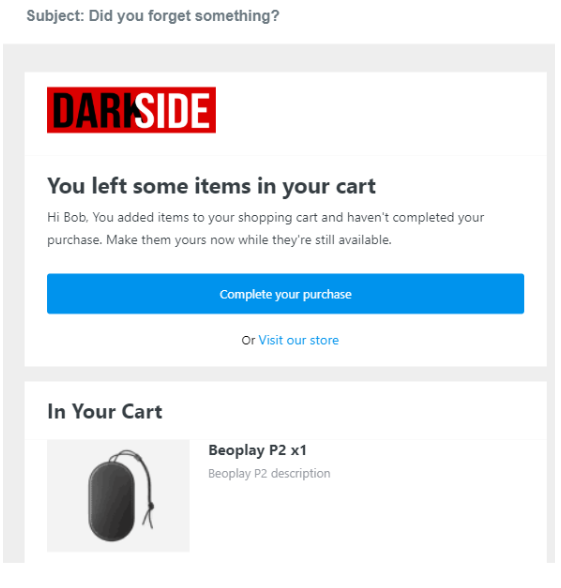Screen dimensions: 561x588
Task: Click the 'Hi Bob' greeting line
Action: (x=266, y=217)
